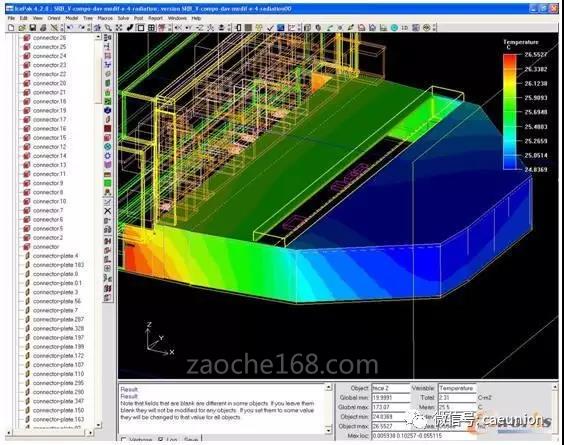Screen dimensions: 564x445
Task: Click the Open project folder icon
Action: 22,27
